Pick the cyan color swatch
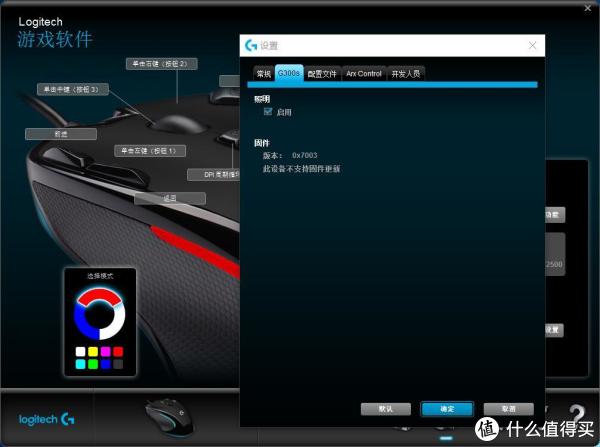The height and width of the screenshot is (447, 600). [80, 364]
